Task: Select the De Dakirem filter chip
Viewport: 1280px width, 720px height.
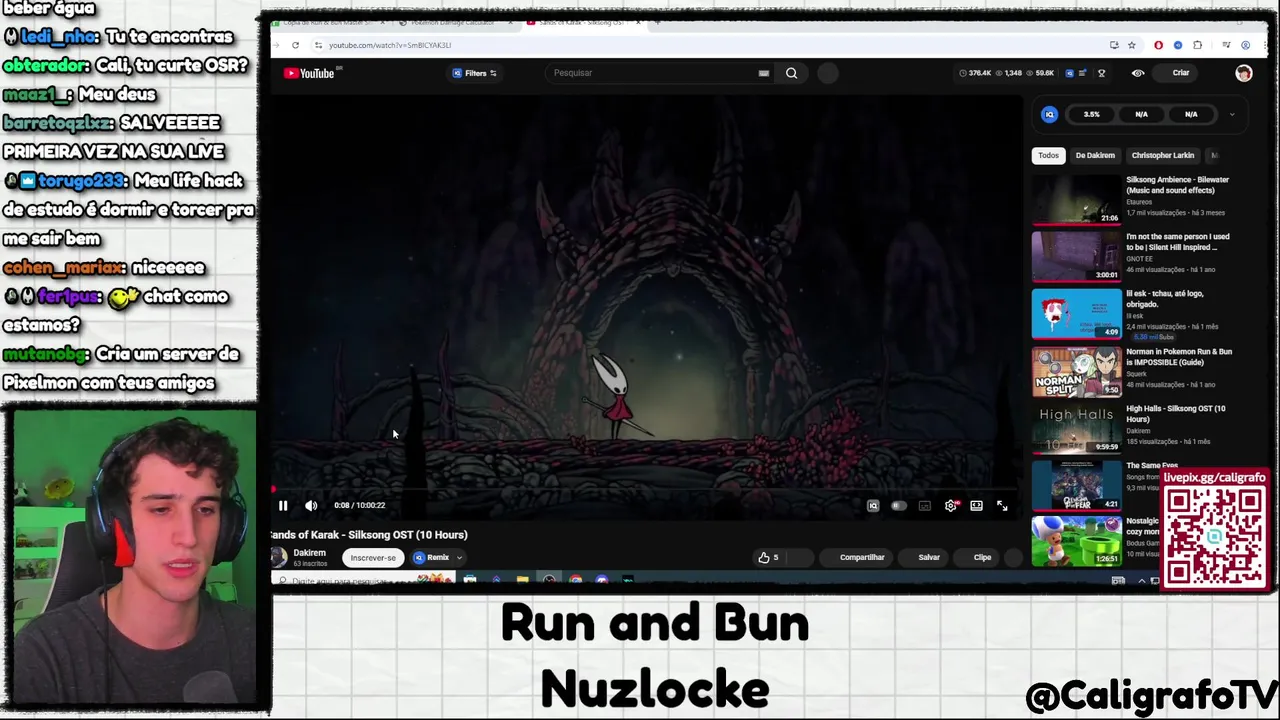Action: 1095,155
